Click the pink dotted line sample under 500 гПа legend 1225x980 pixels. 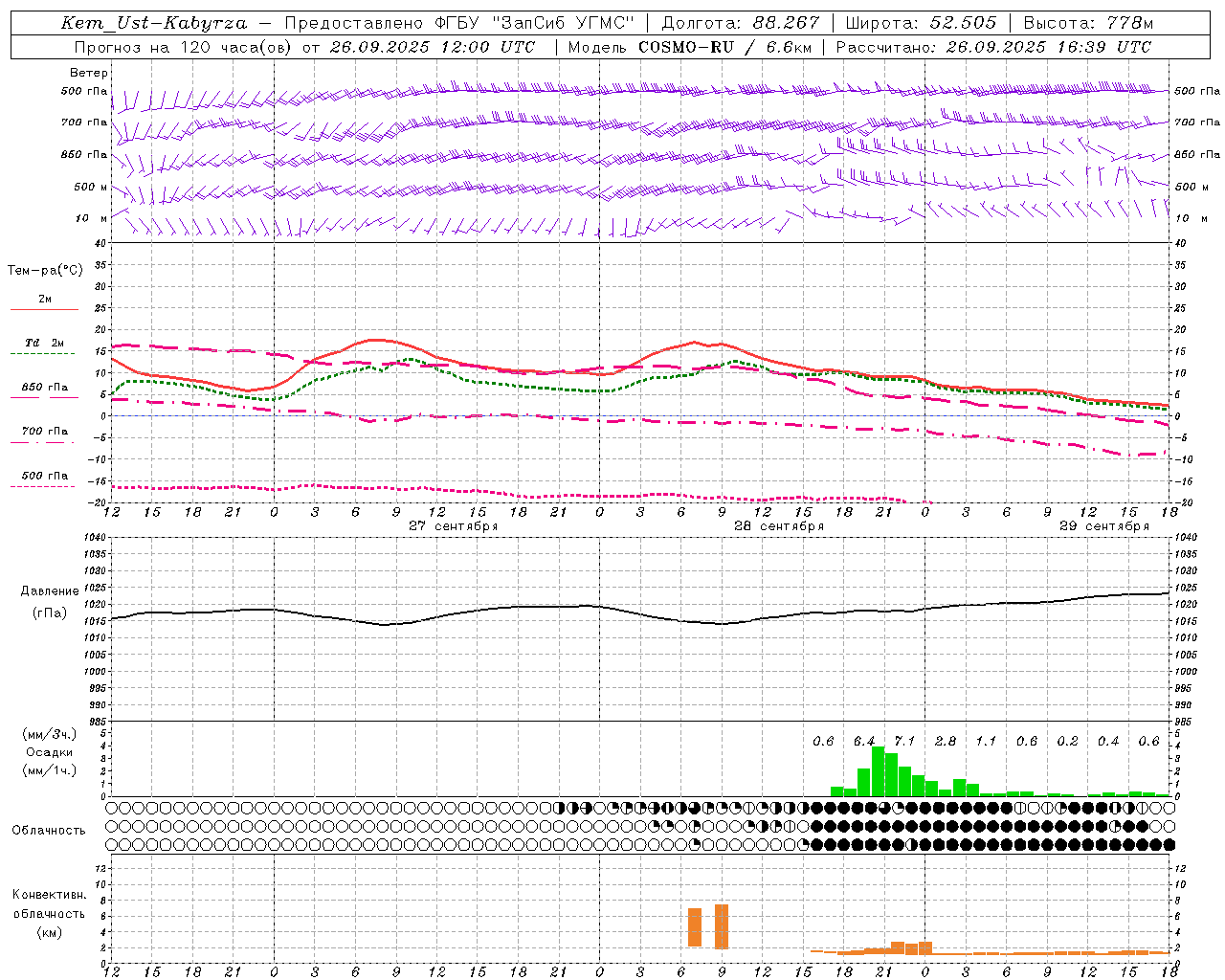(x=42, y=486)
